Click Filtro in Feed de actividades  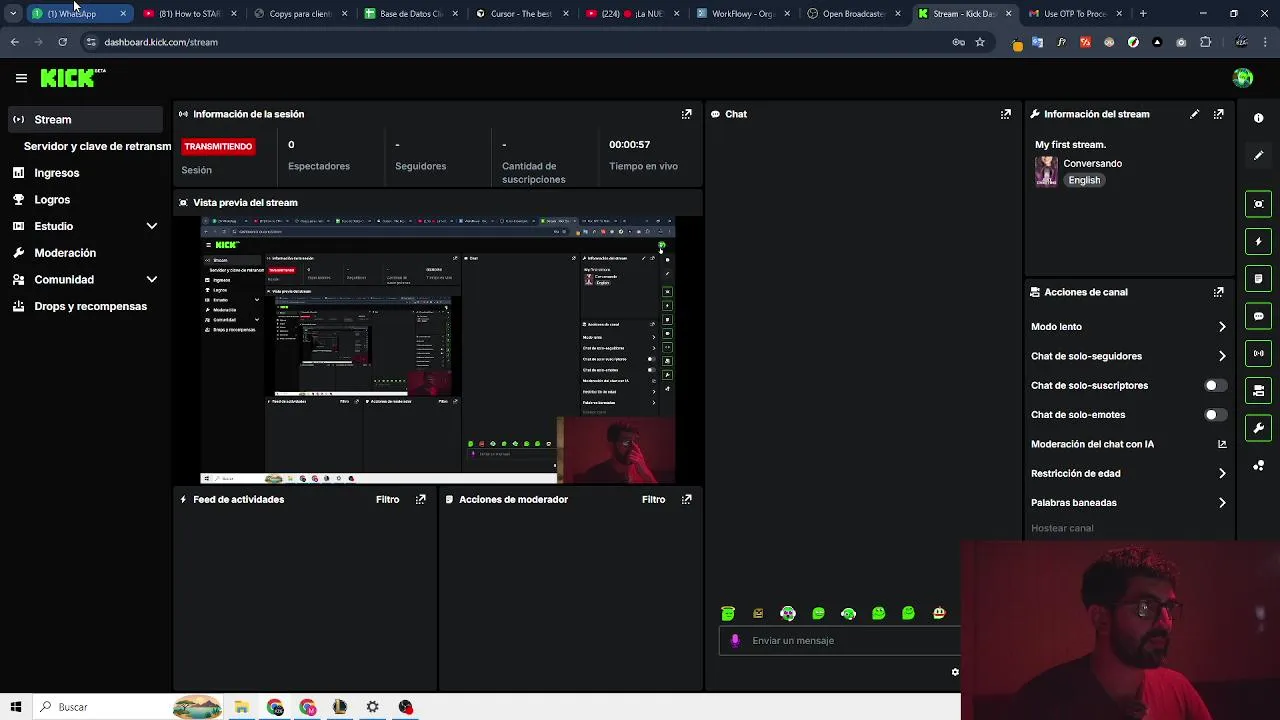tap(388, 499)
